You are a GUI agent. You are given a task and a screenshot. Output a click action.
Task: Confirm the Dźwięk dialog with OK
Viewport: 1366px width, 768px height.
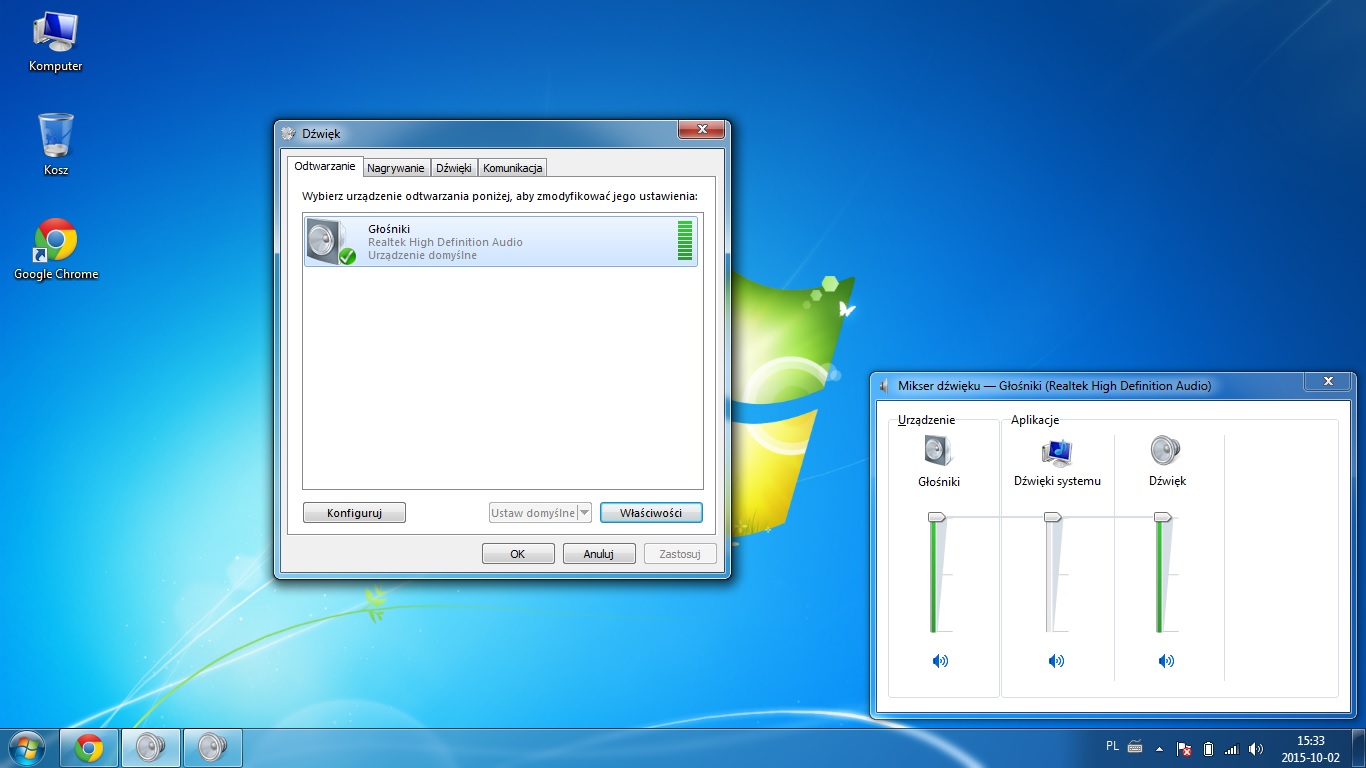click(518, 554)
